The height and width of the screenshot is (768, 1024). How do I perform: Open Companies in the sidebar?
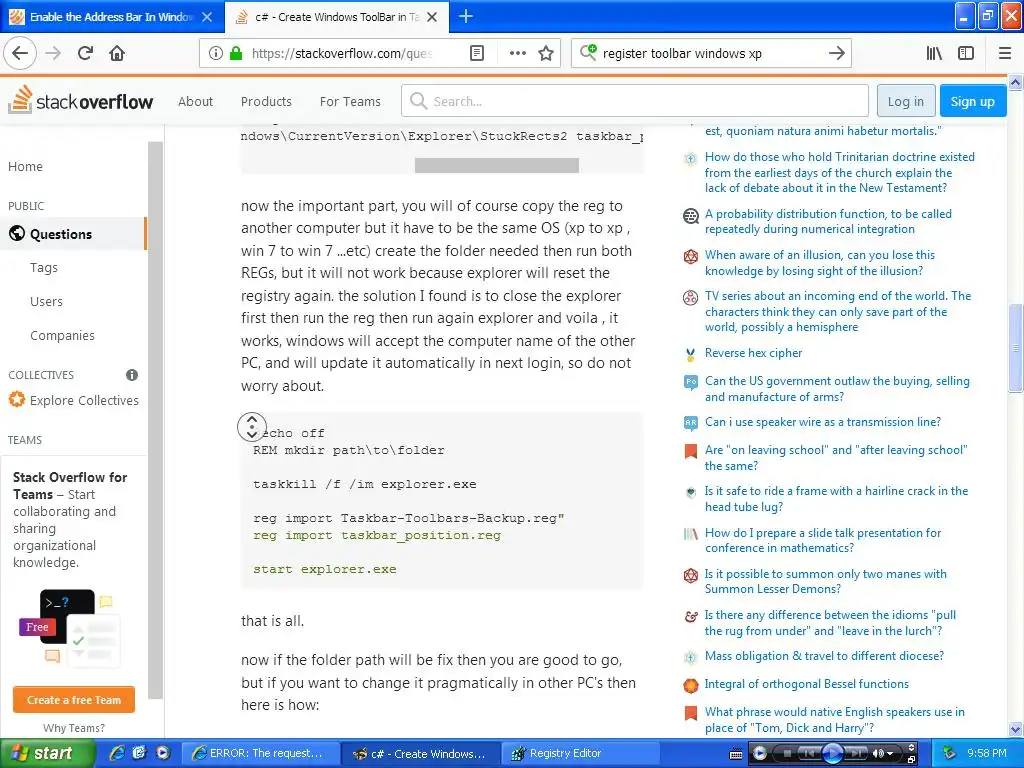coord(62,336)
